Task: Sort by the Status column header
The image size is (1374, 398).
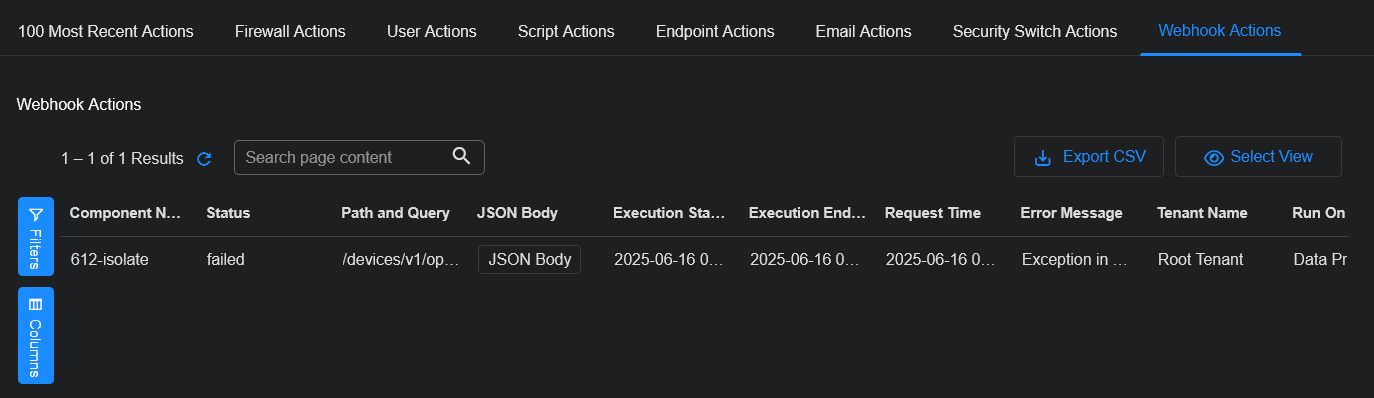Action: pos(228,213)
